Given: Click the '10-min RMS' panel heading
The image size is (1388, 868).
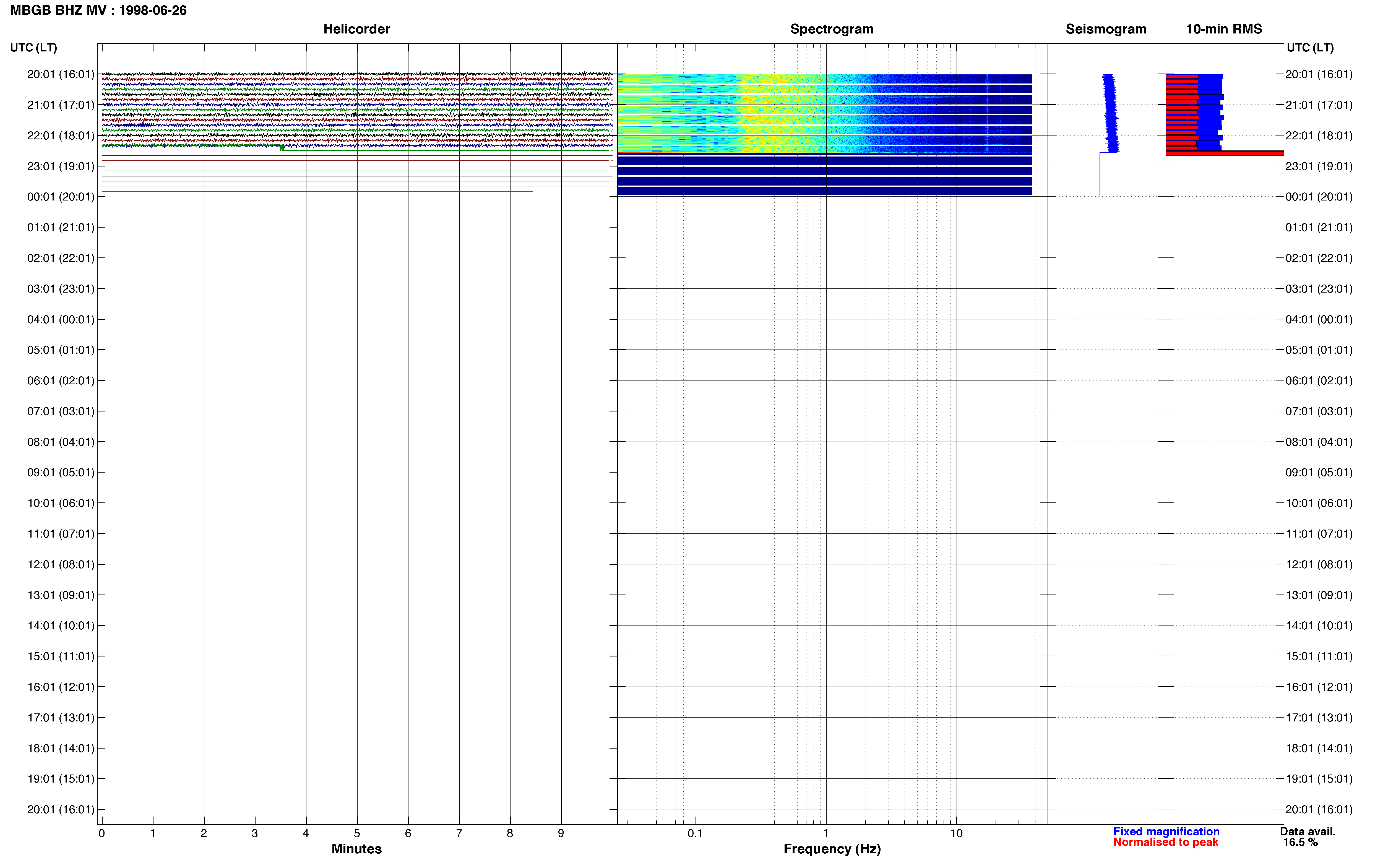Looking at the screenshot, I should tap(1224, 29).
